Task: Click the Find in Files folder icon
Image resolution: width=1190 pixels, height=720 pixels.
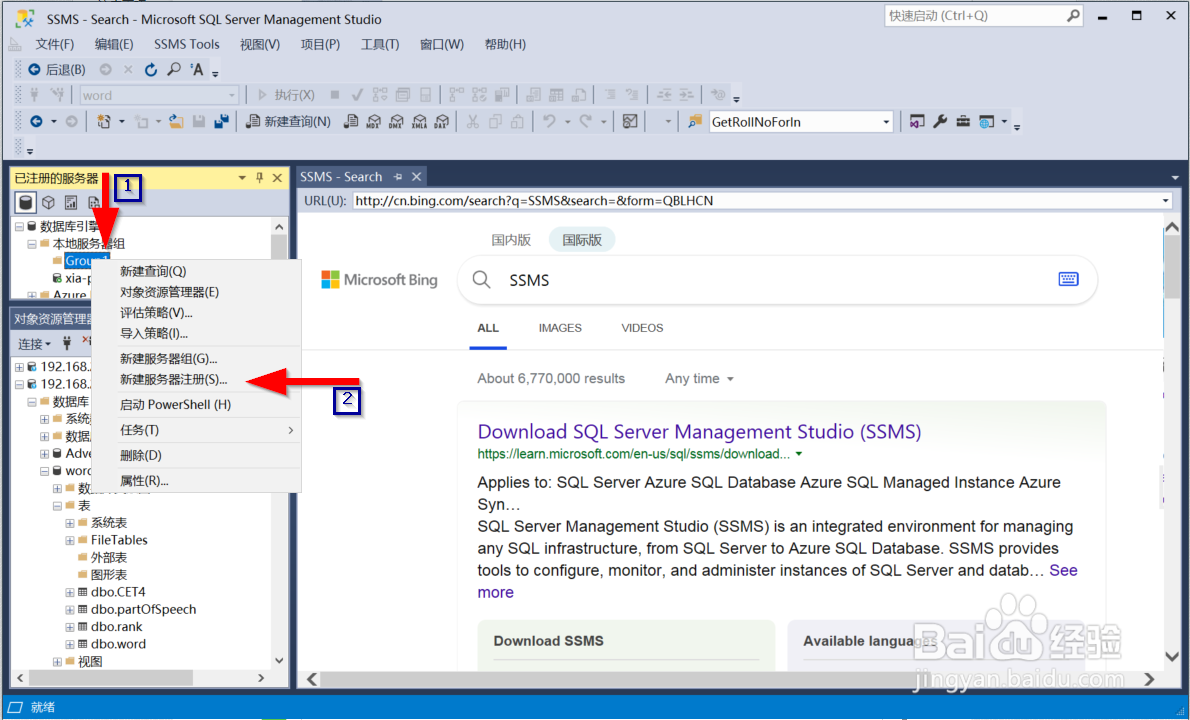Action: [x=694, y=121]
